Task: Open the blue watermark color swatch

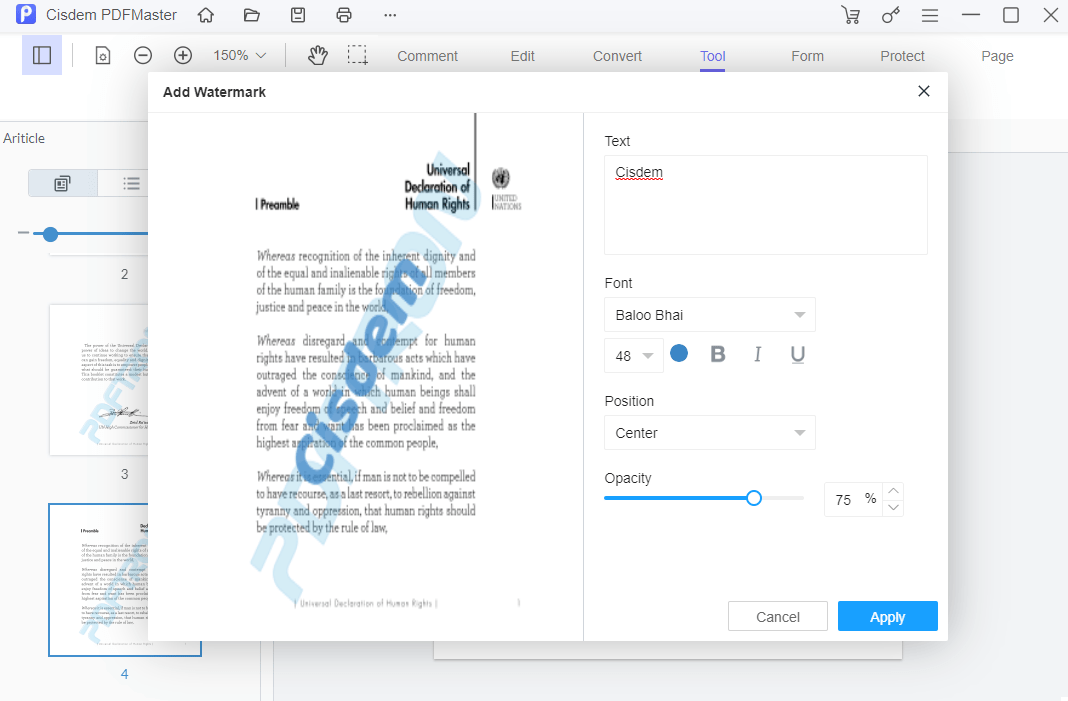Action: pyautogui.click(x=678, y=354)
